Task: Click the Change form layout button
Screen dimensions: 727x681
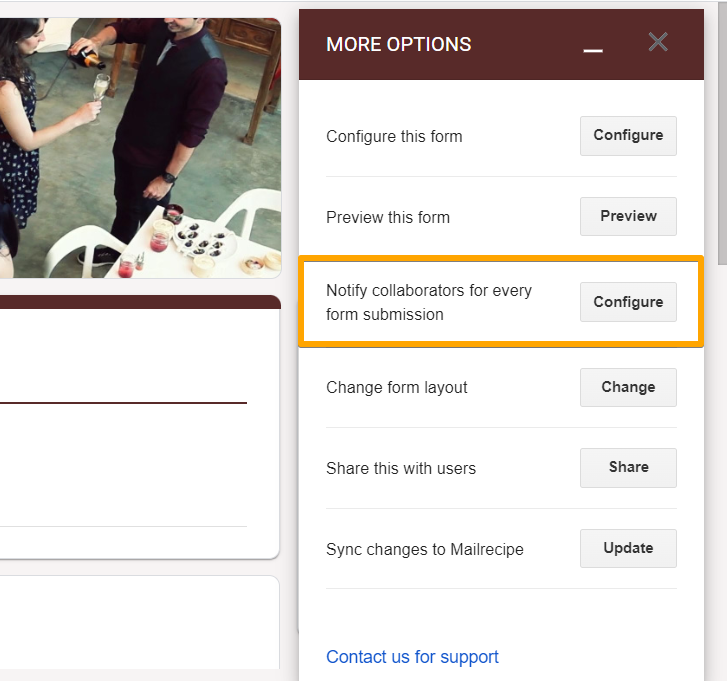Action: 628,387
